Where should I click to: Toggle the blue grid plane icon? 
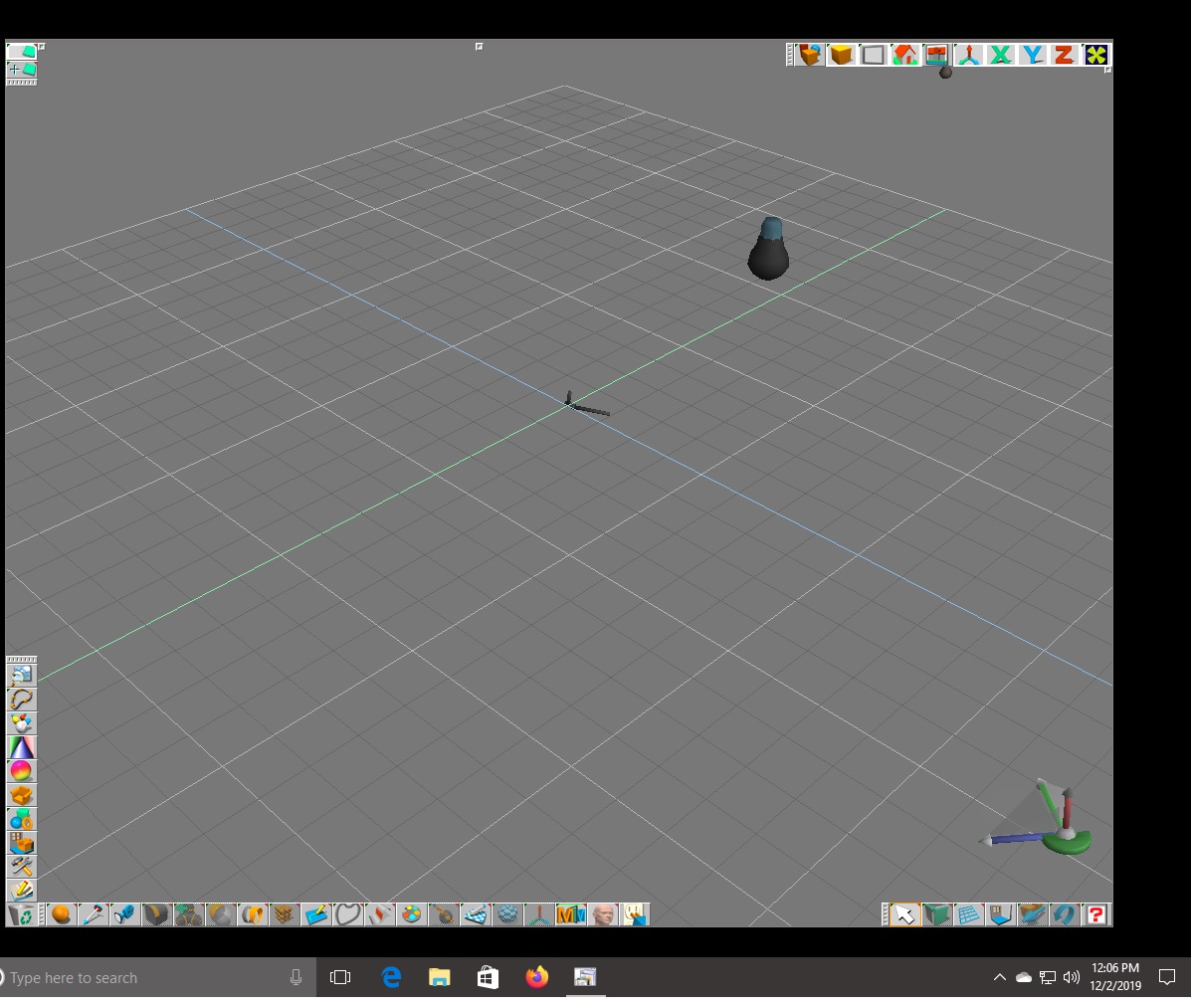[968, 914]
